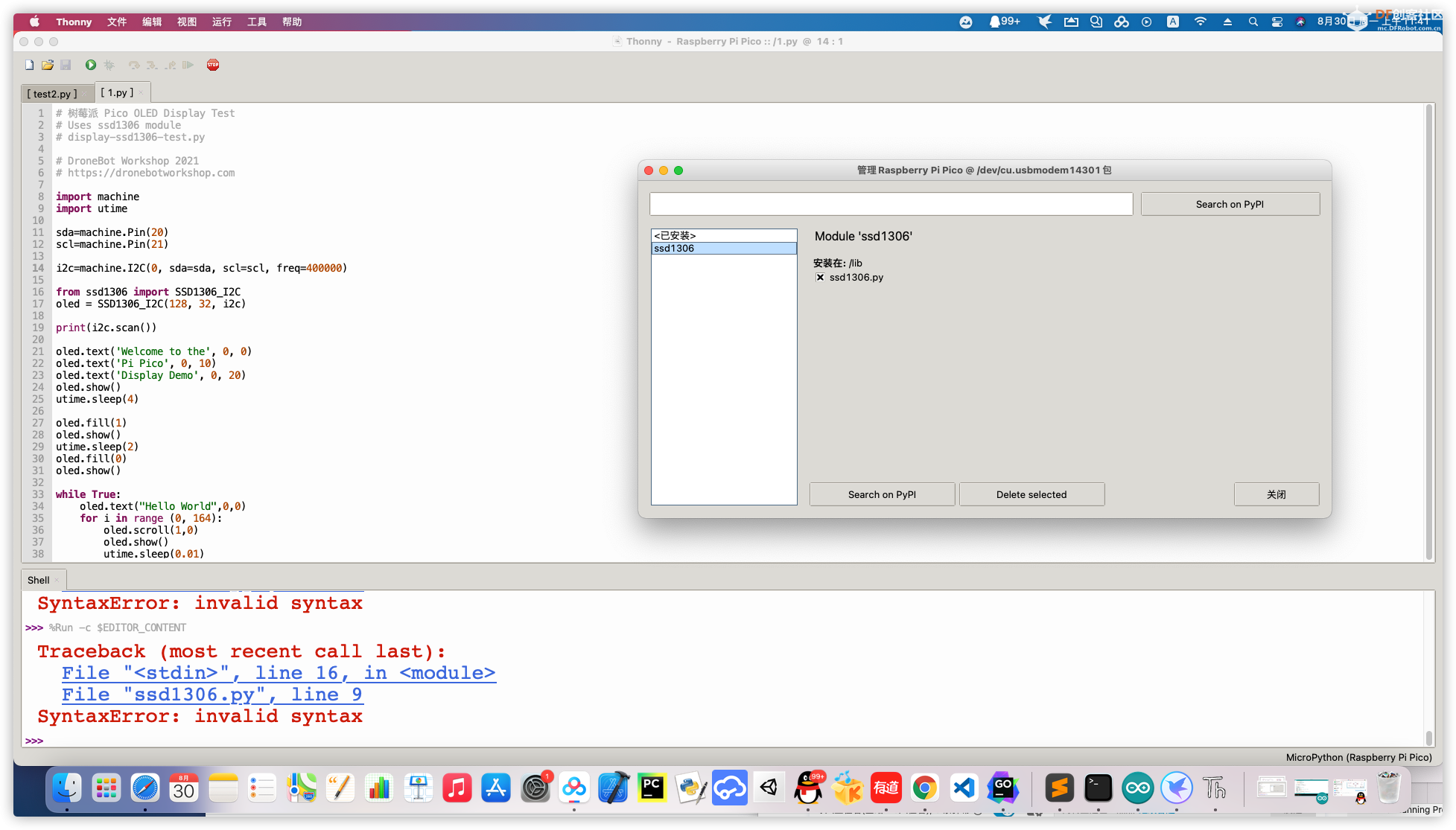Click the Wi-Fi icon in the menu bar

coord(1200,22)
